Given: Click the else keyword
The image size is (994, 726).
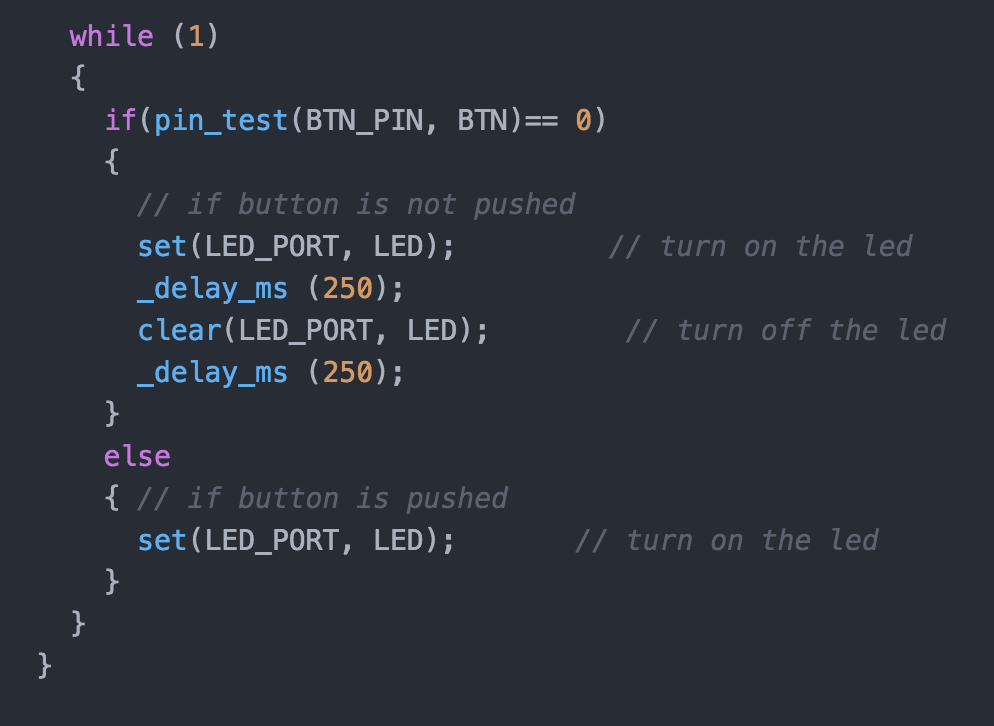Looking at the screenshot, I should [x=137, y=456].
